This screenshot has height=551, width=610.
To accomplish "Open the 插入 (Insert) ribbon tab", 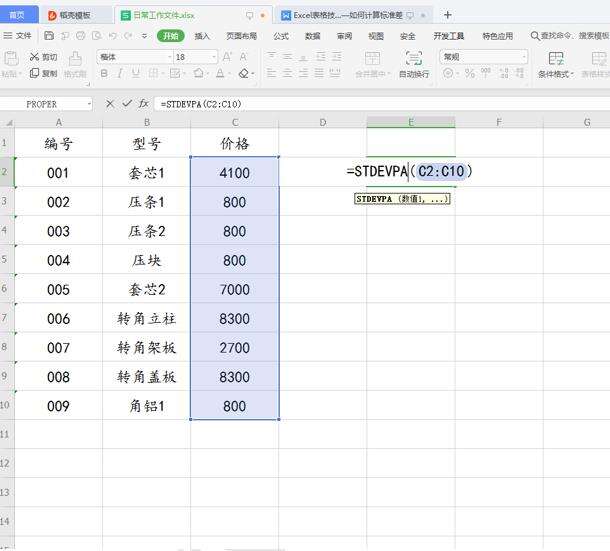I will click(202, 36).
